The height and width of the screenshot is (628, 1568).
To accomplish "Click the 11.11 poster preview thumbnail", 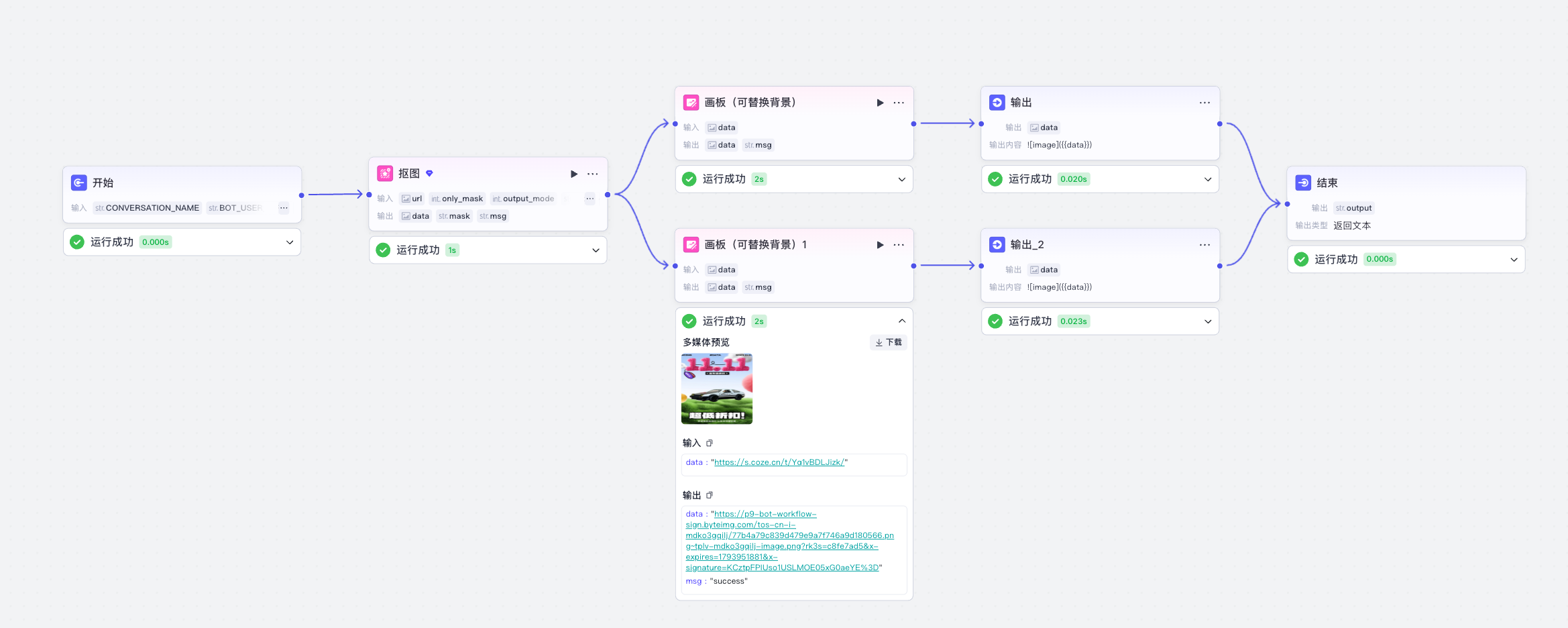I will [x=717, y=389].
